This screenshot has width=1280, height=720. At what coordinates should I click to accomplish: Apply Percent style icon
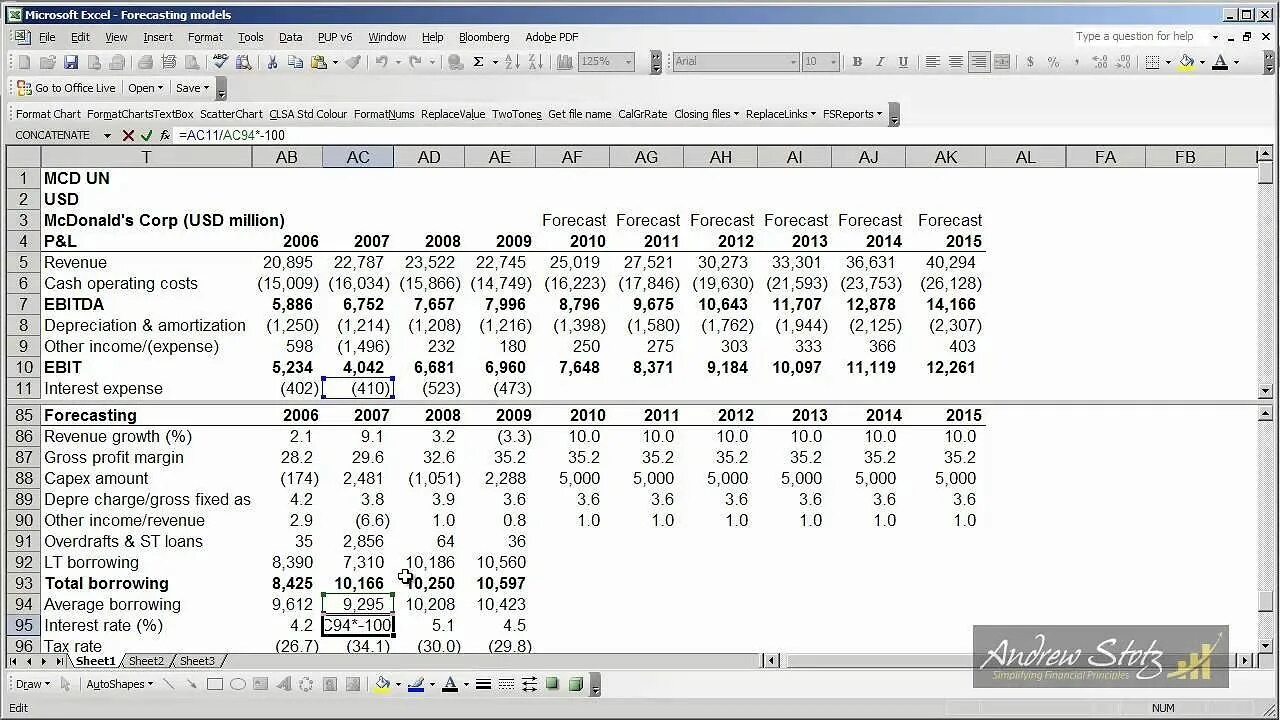coord(1053,62)
